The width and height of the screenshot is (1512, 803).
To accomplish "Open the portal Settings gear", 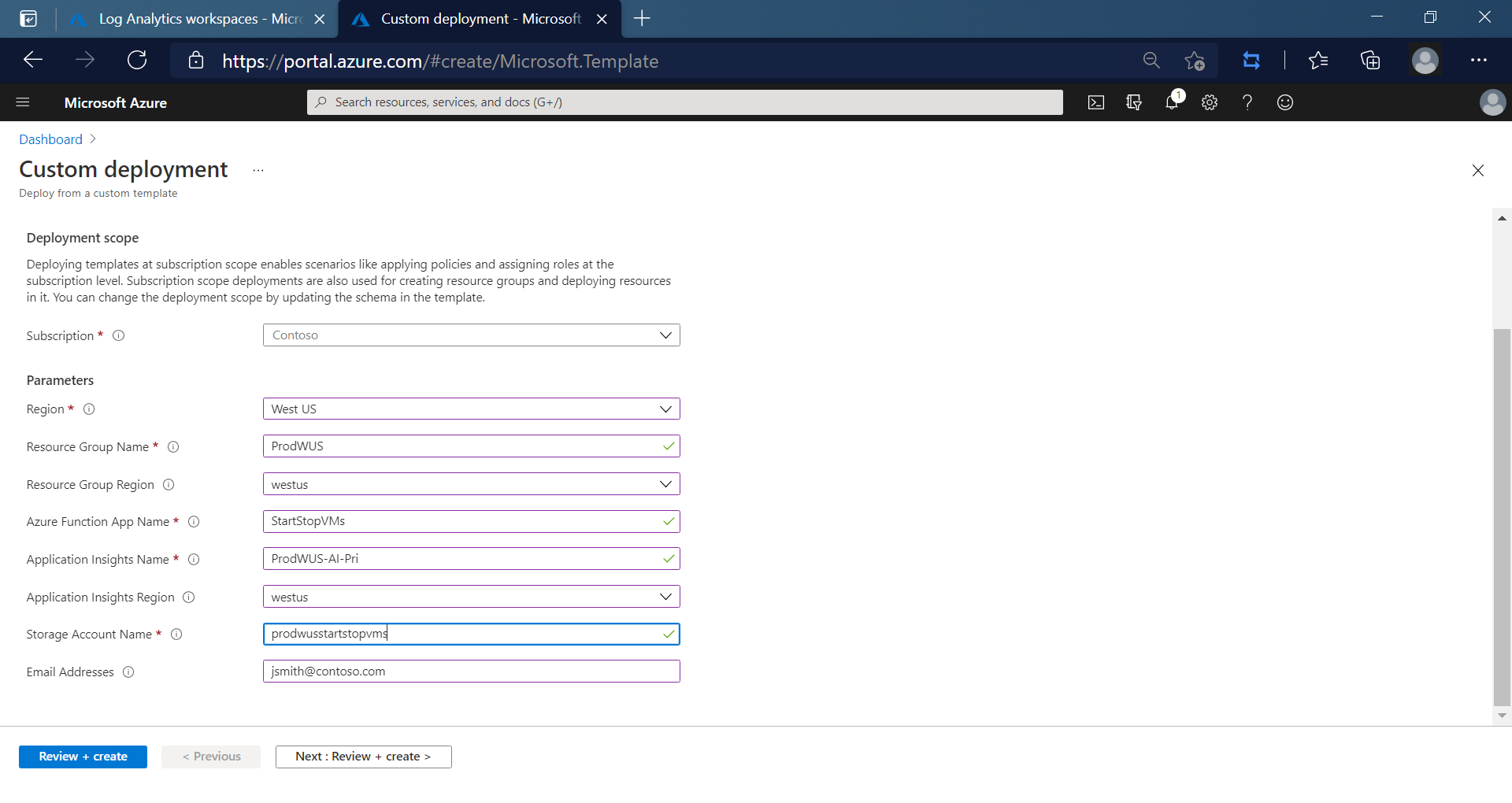I will (1210, 102).
